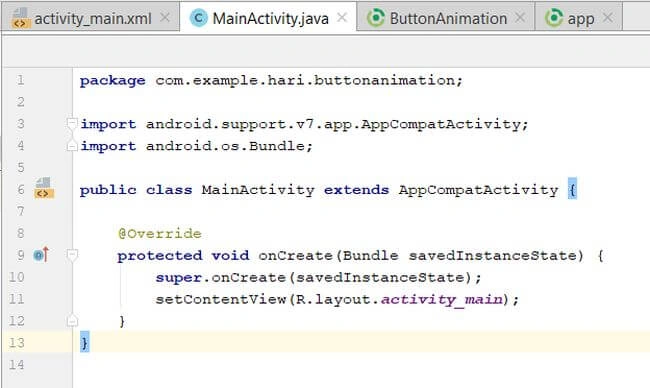Close the MainActivity.java tab
This screenshot has width=650, height=388.
coord(342,17)
